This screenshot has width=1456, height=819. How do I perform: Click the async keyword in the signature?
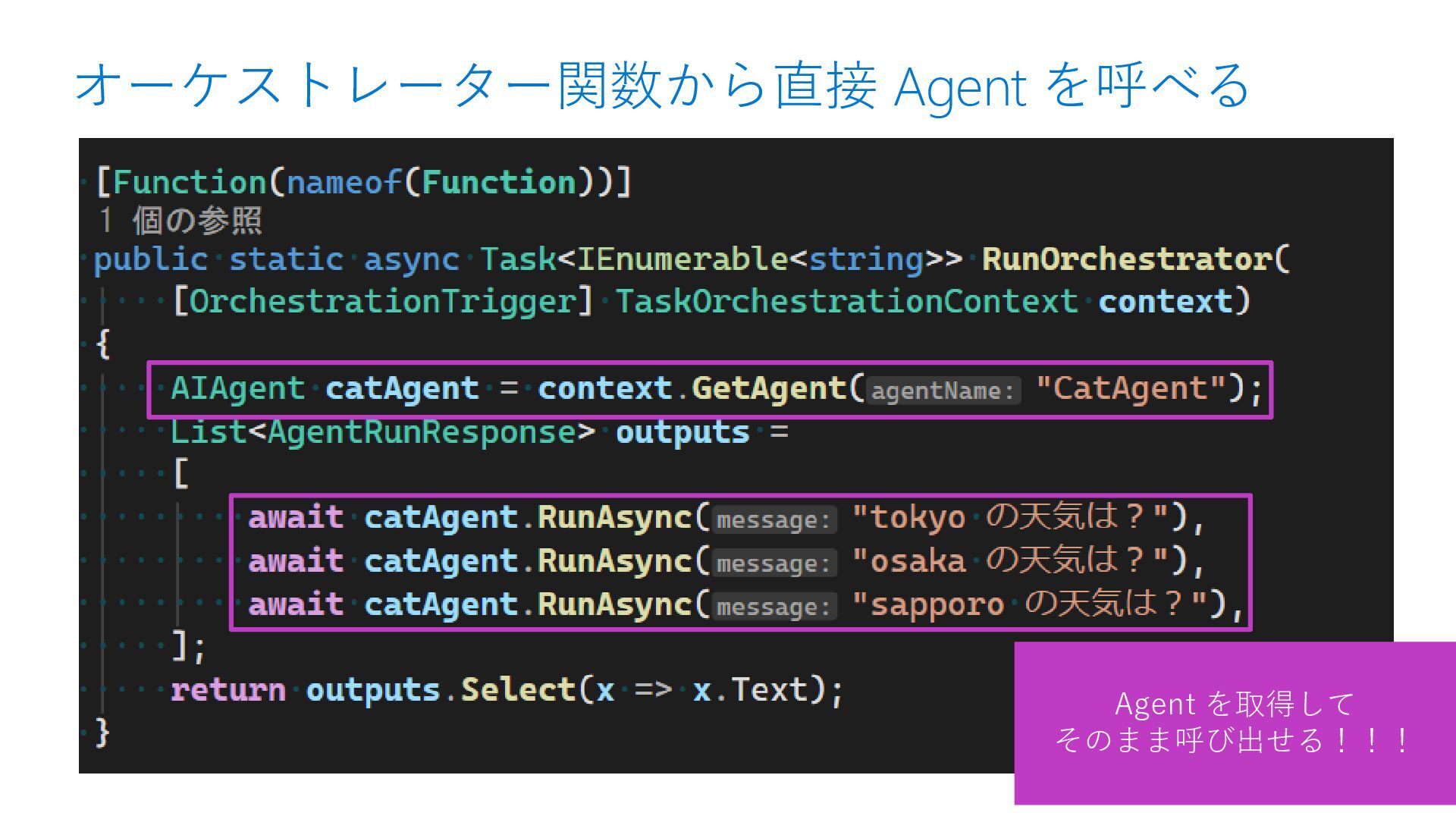[x=411, y=259]
